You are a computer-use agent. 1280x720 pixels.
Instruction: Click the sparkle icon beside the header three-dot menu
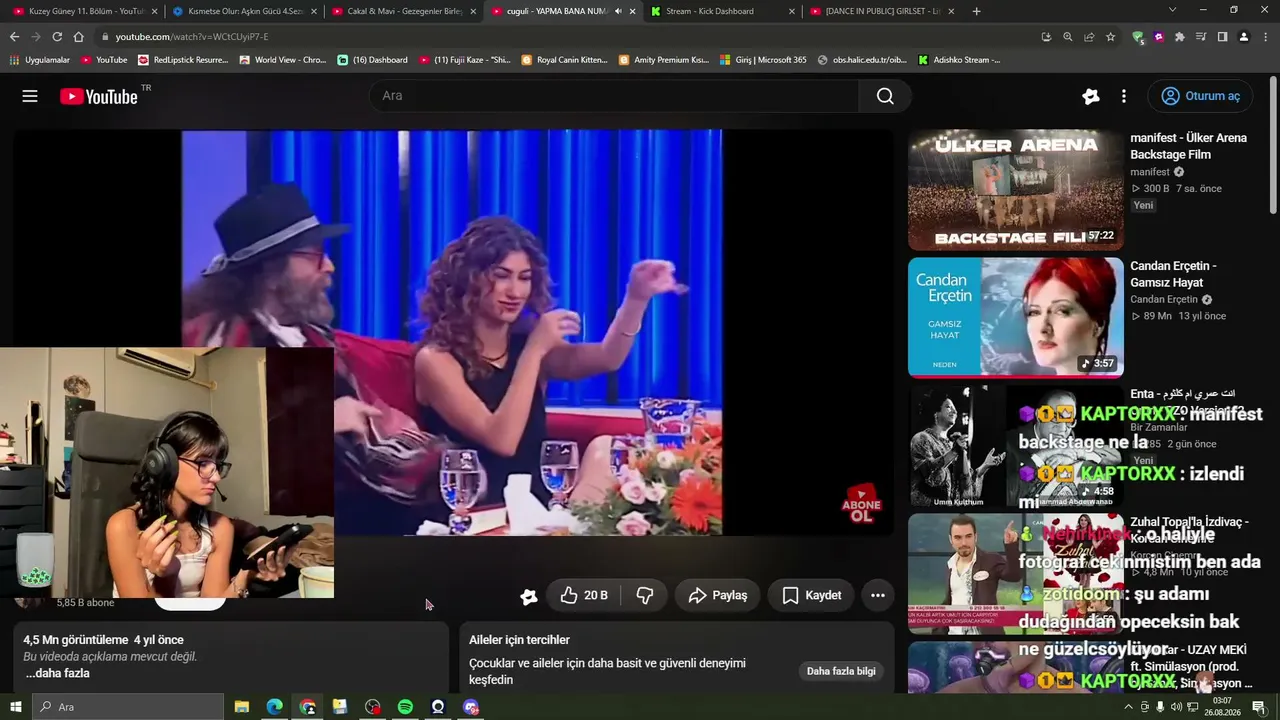(1091, 96)
